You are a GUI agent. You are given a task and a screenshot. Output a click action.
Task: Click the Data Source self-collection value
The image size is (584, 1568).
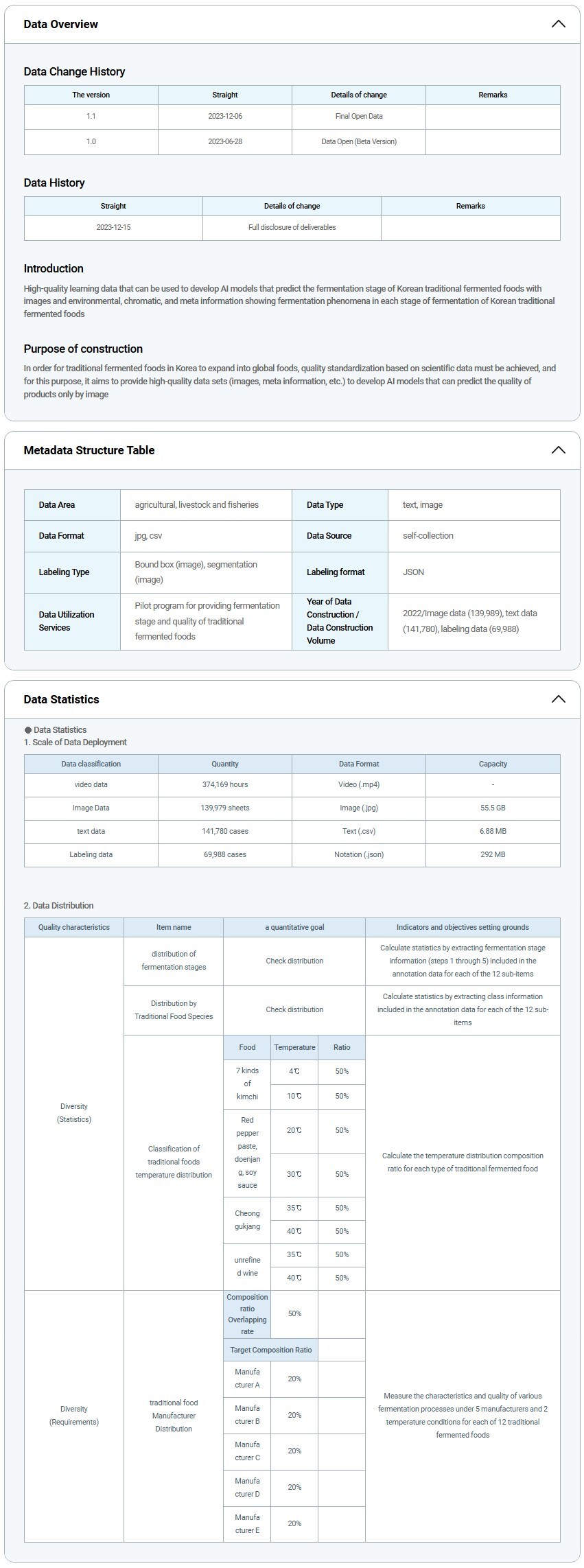click(x=428, y=536)
